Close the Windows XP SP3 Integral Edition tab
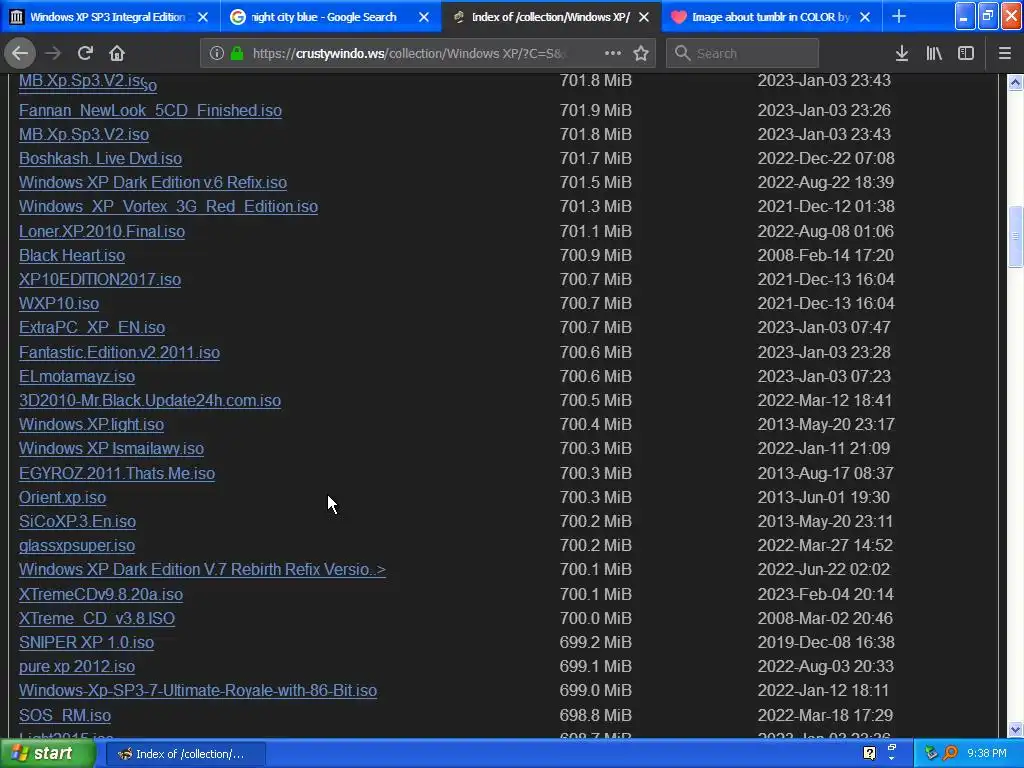The image size is (1024, 768). (x=203, y=17)
